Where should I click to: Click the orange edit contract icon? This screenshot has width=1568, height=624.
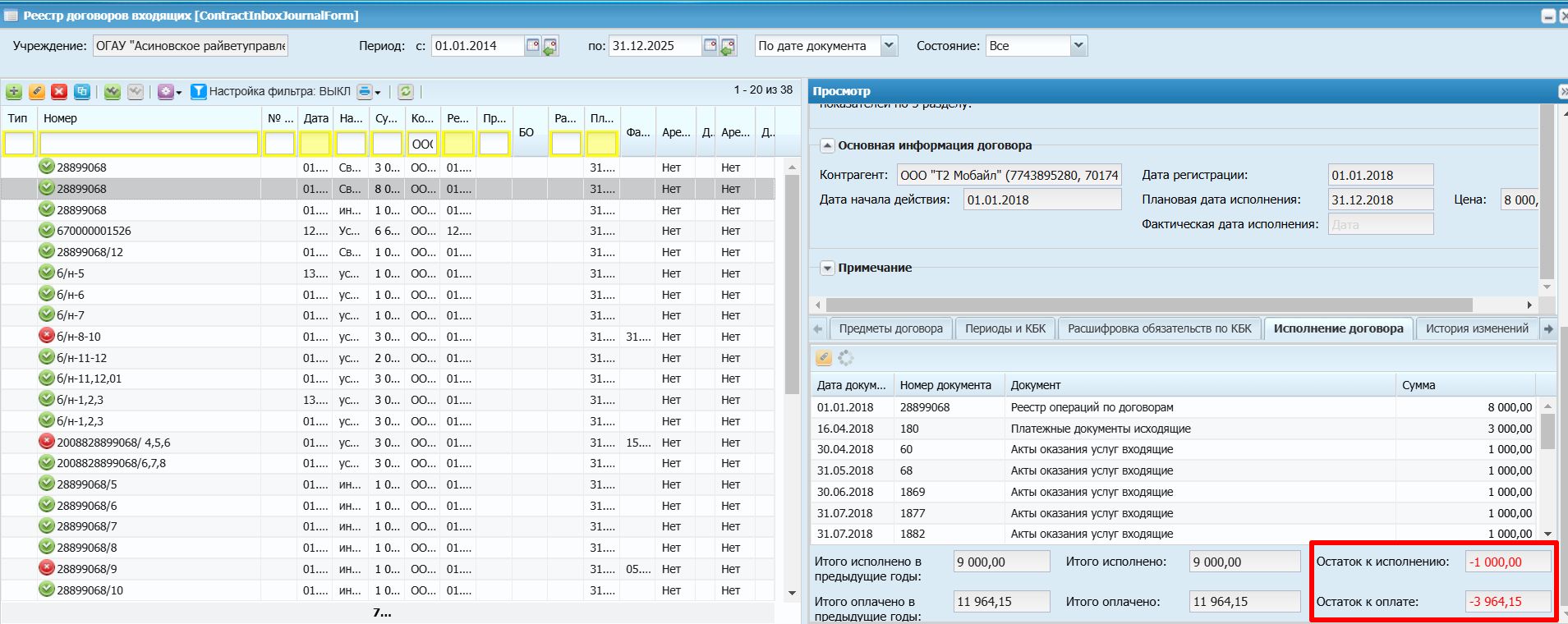(x=37, y=92)
